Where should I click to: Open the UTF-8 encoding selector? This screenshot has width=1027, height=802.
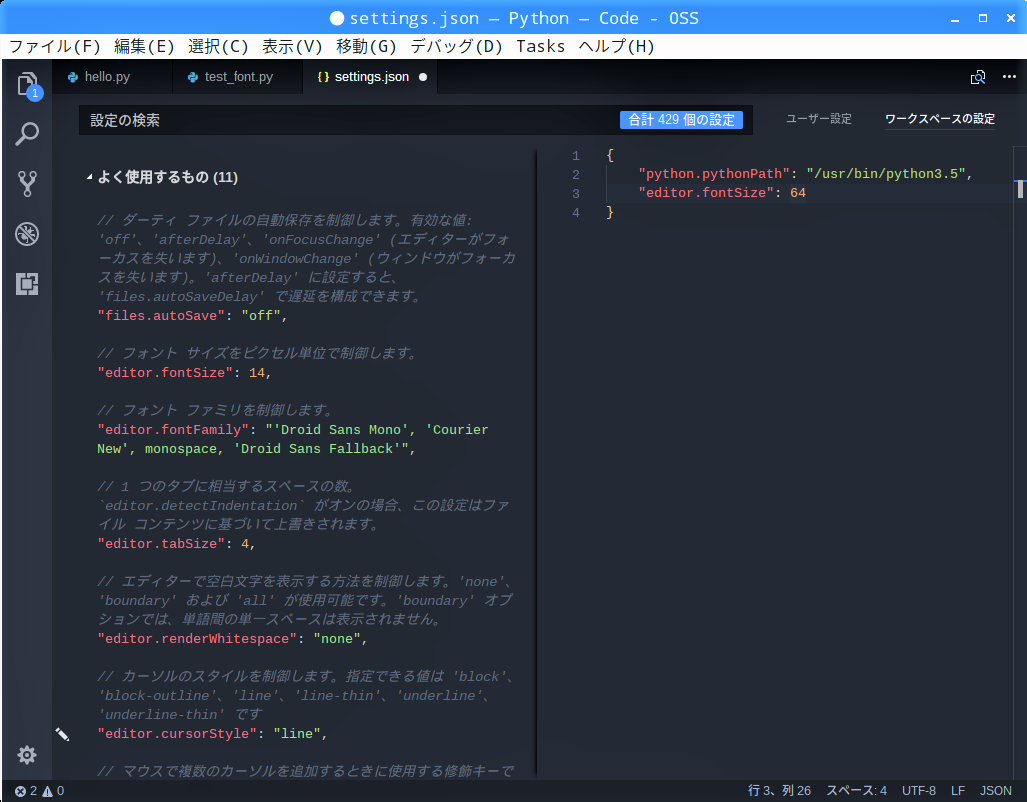pyautogui.click(x=918, y=791)
